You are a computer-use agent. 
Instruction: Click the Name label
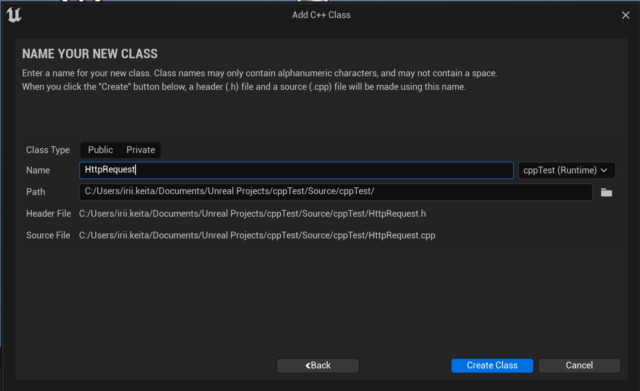point(38,170)
